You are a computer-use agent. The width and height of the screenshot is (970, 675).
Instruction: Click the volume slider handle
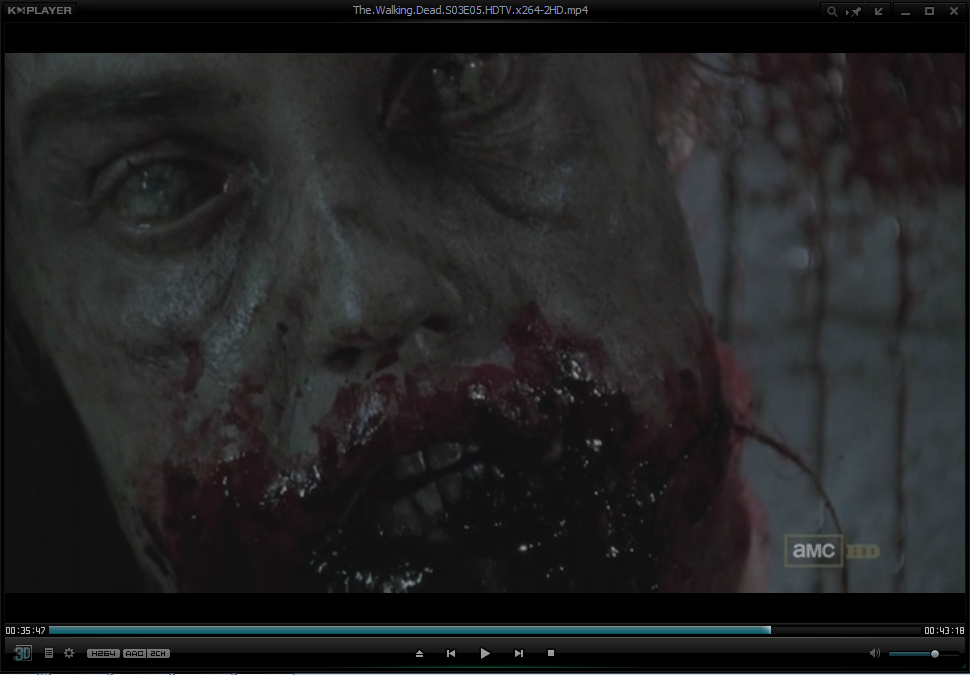pyautogui.click(x=935, y=653)
